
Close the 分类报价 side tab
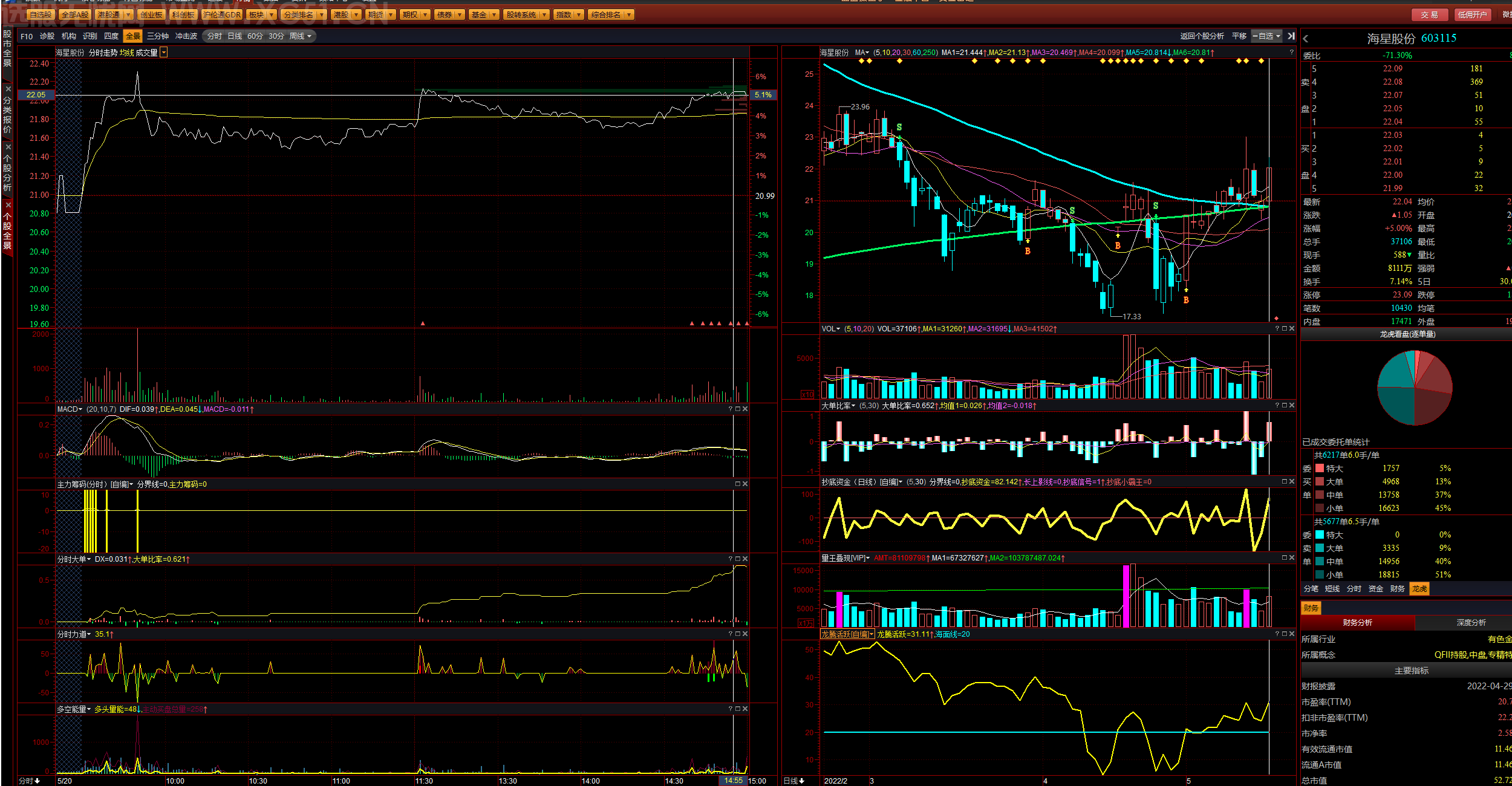coord(8,89)
